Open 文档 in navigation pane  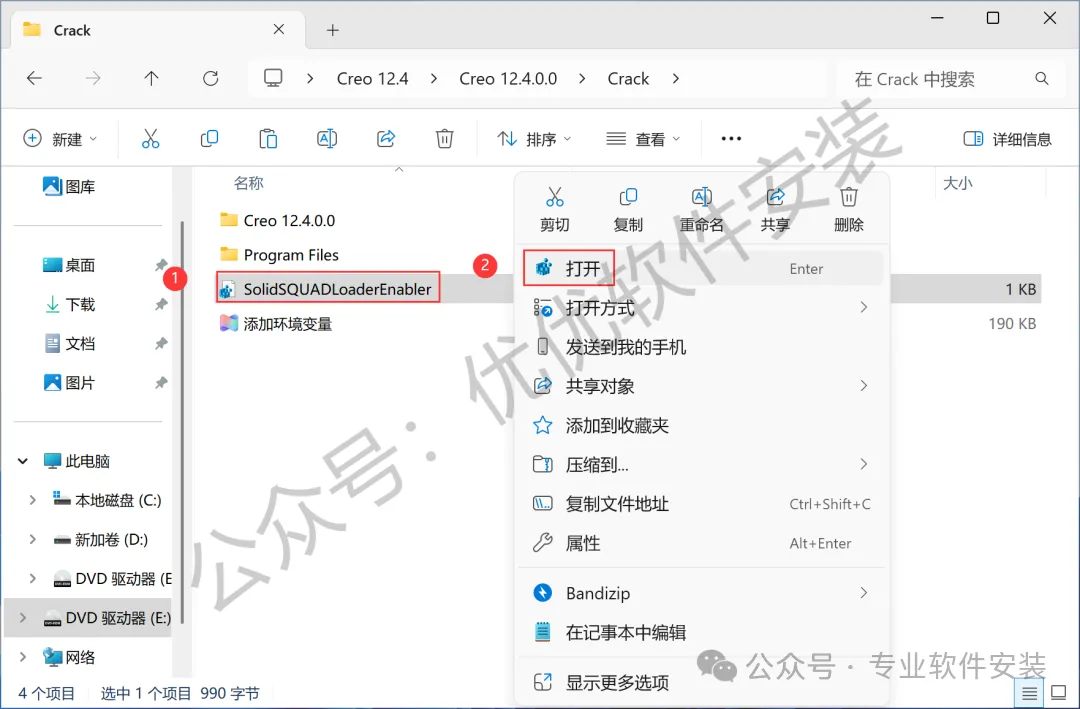point(70,343)
